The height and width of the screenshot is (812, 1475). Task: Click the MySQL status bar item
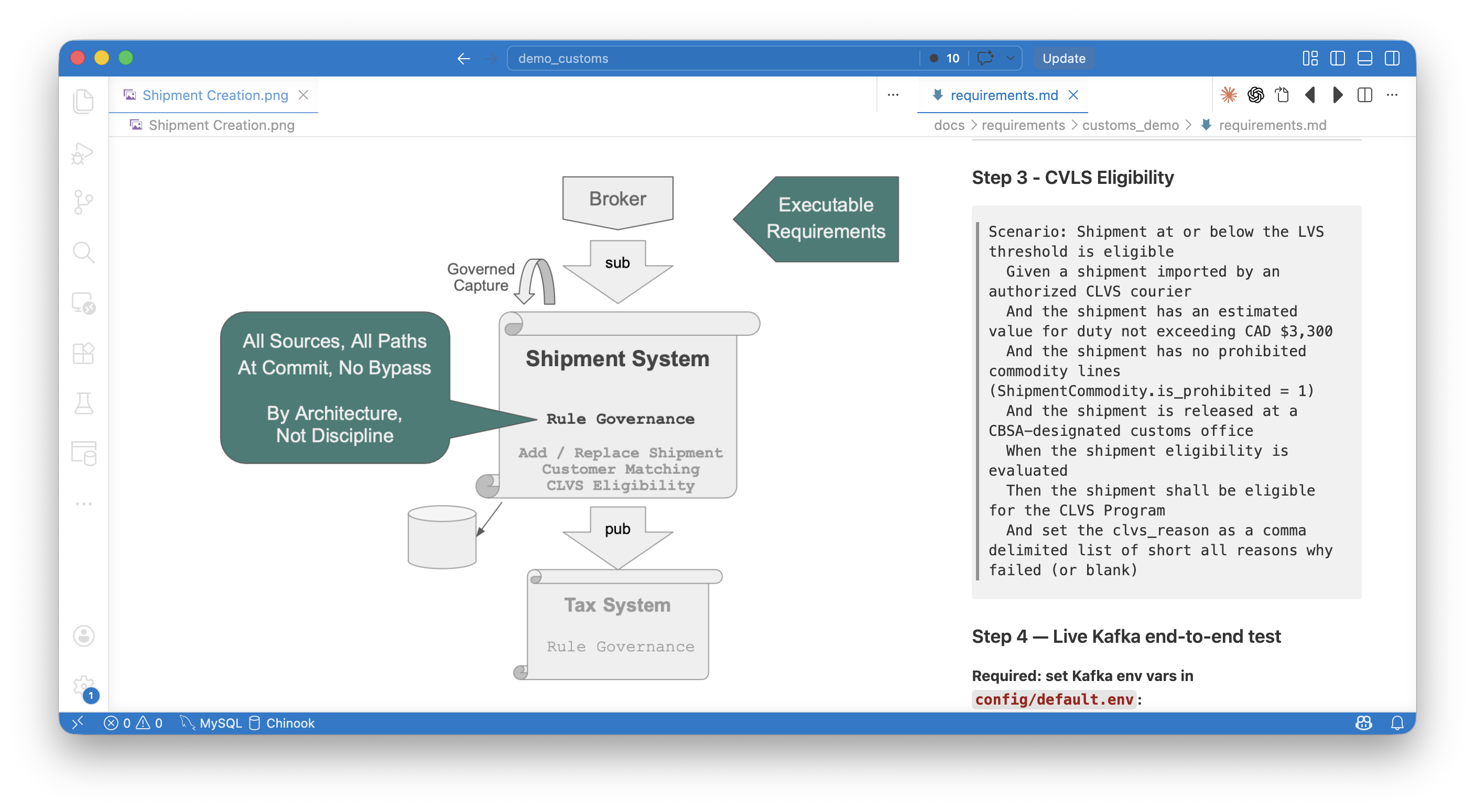[x=212, y=723]
